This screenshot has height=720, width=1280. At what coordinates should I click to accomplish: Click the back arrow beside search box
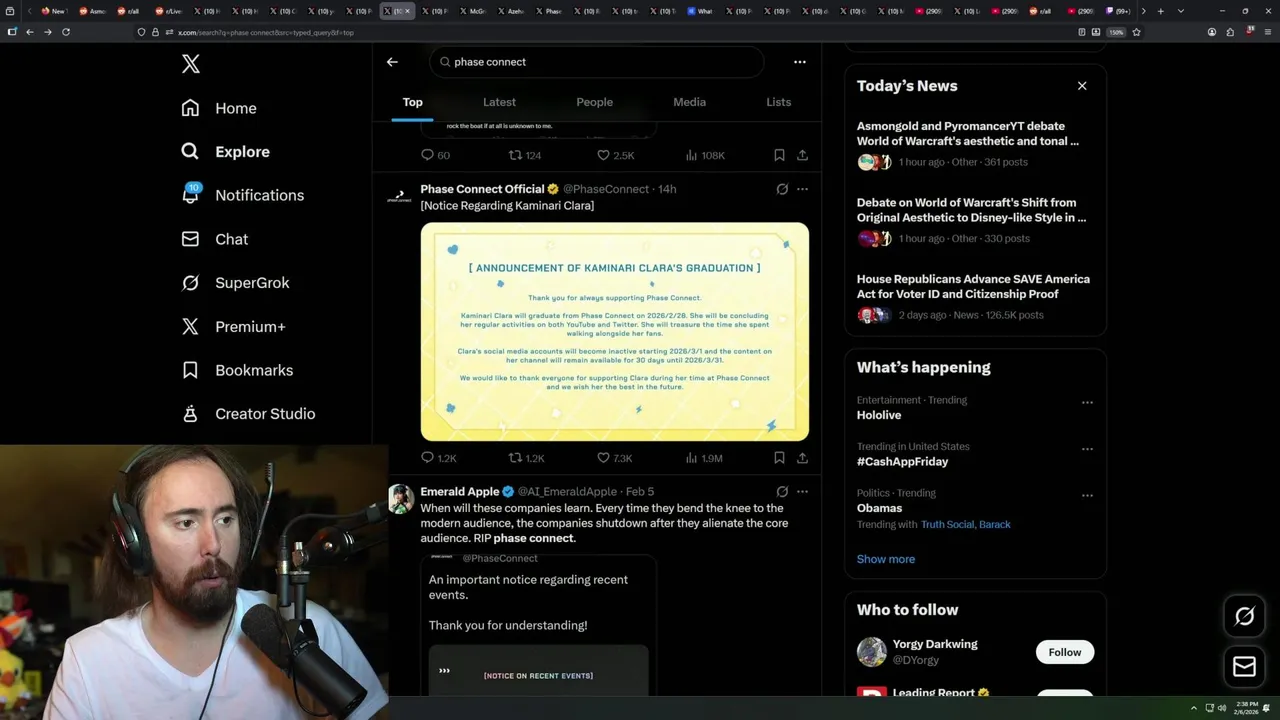tap(392, 62)
